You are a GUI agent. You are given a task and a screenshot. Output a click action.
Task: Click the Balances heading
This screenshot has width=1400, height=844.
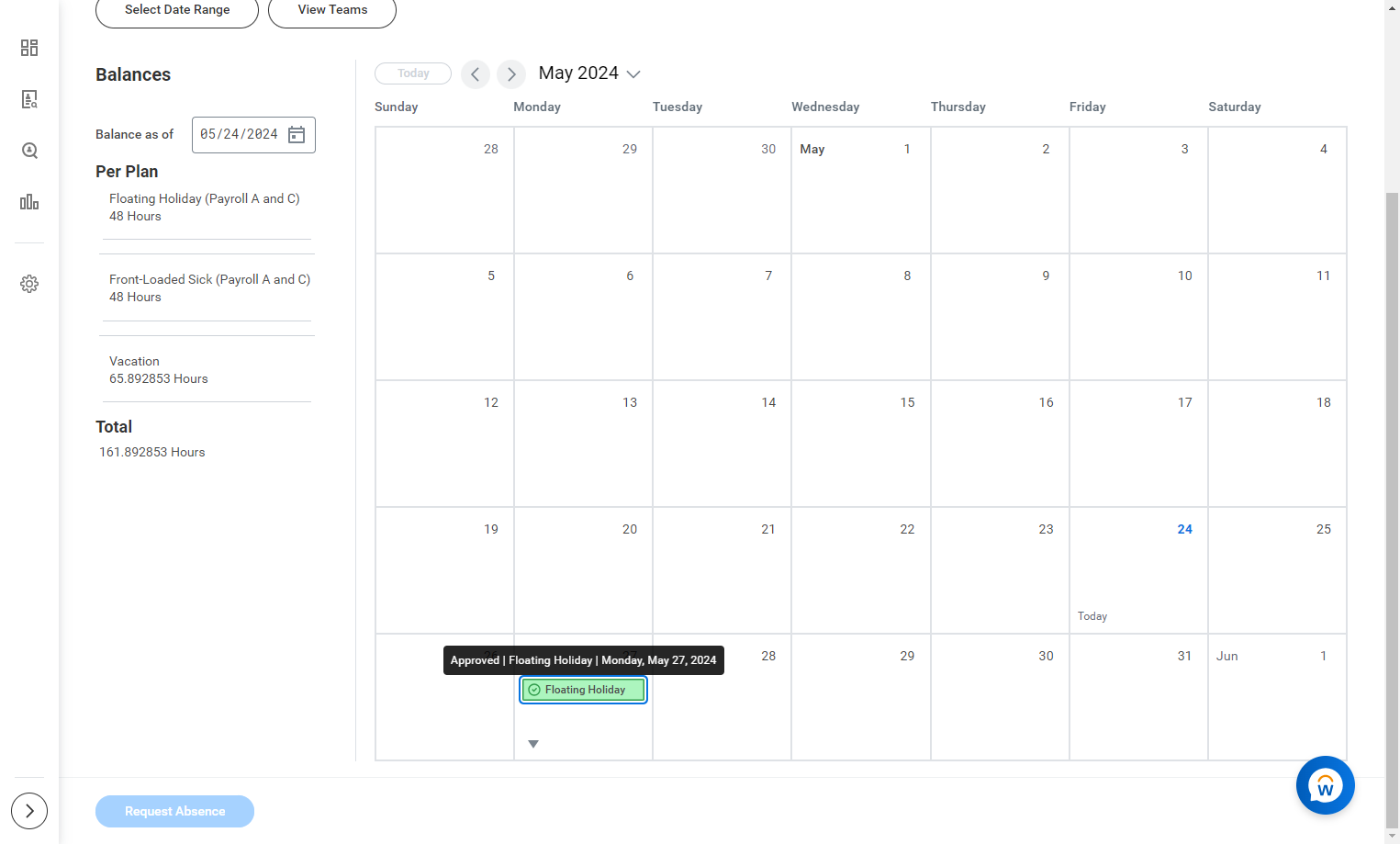tap(133, 75)
